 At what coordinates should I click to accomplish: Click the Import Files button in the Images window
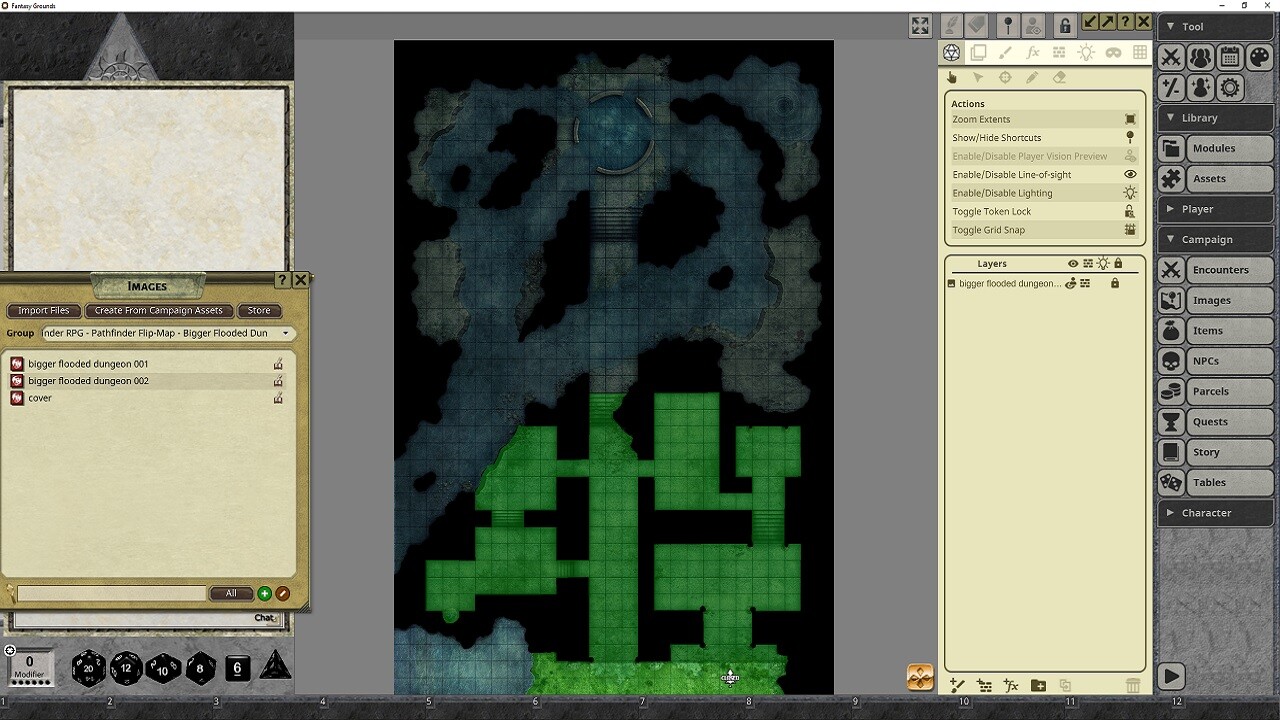(x=43, y=310)
